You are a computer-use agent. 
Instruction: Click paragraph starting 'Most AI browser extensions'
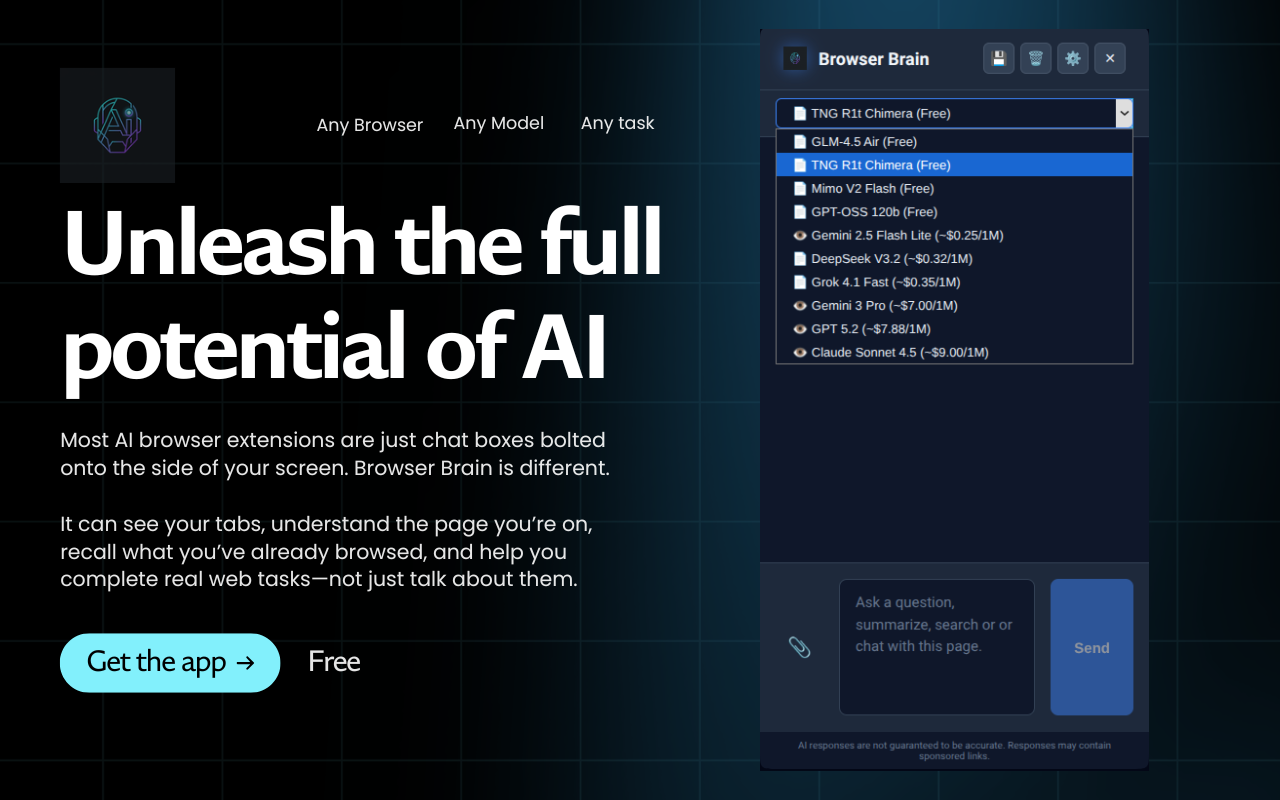click(335, 454)
